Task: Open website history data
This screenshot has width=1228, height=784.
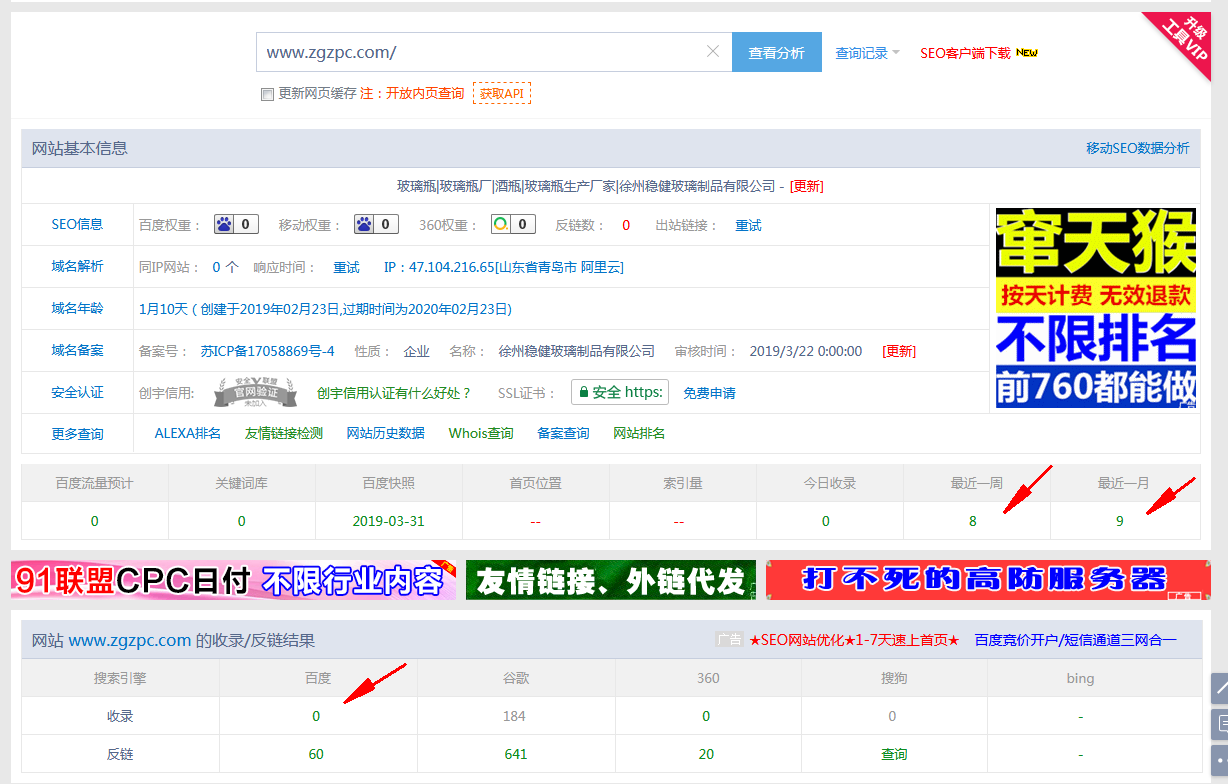Action: pyautogui.click(x=386, y=433)
